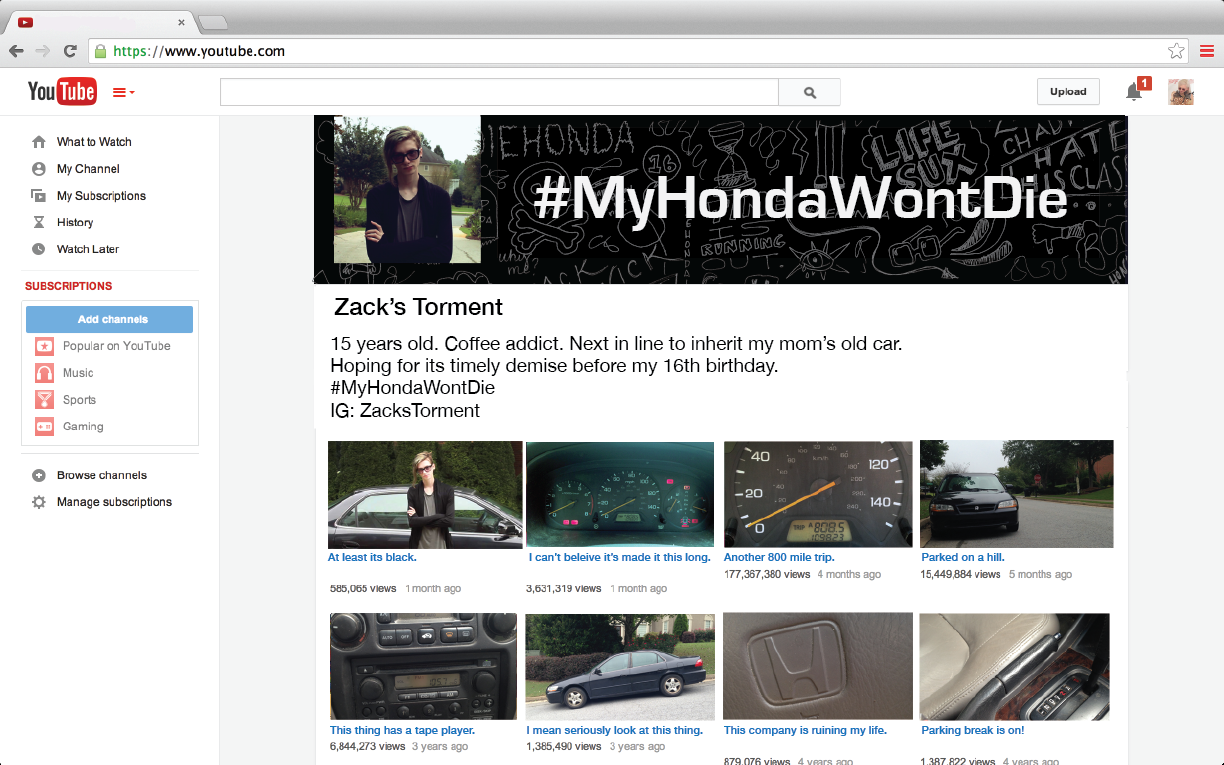This screenshot has width=1224, height=765.
Task: Open account avatar in top right
Action: pyautogui.click(x=1181, y=92)
